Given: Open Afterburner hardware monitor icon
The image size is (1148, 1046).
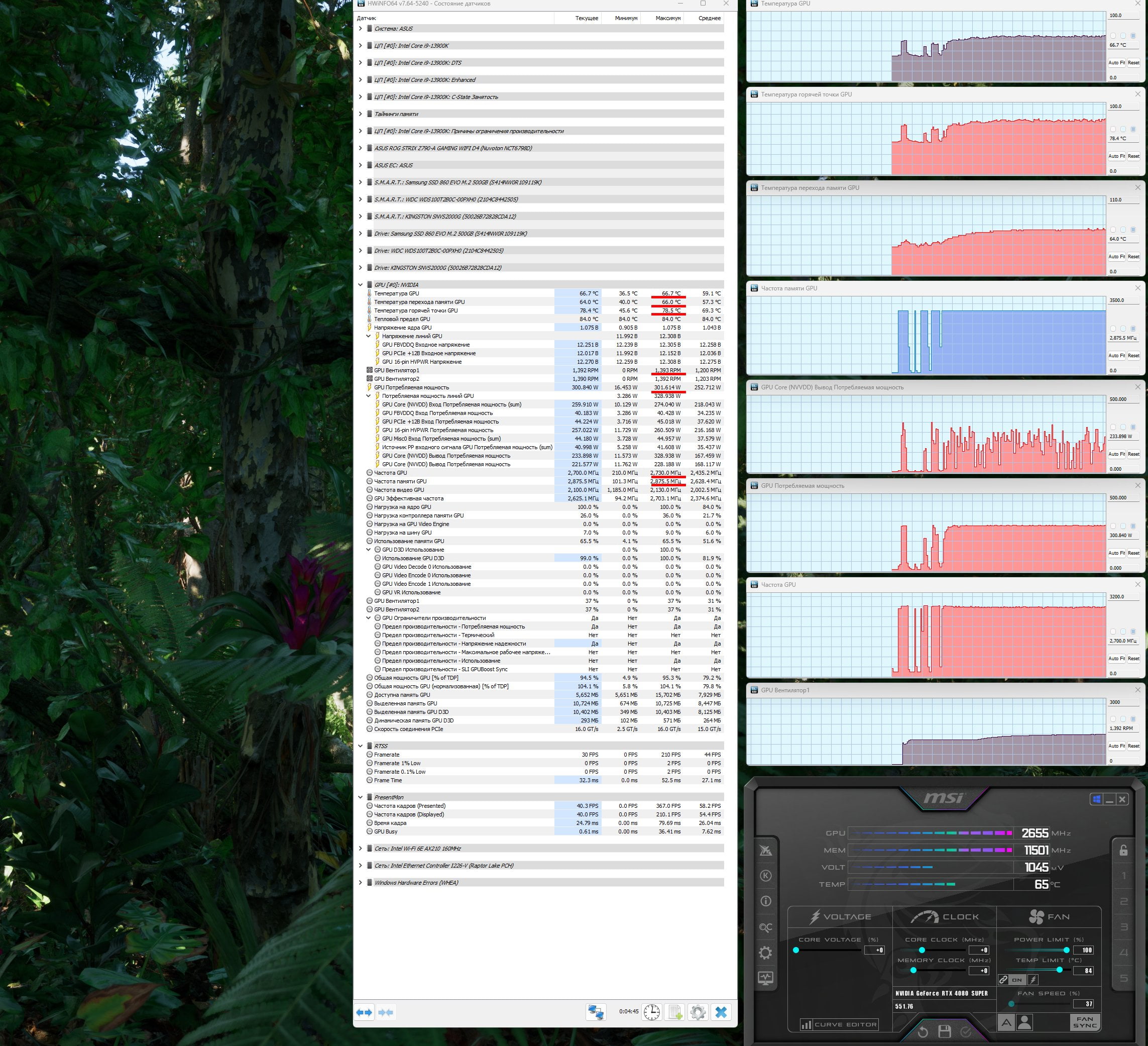Looking at the screenshot, I should [x=765, y=978].
